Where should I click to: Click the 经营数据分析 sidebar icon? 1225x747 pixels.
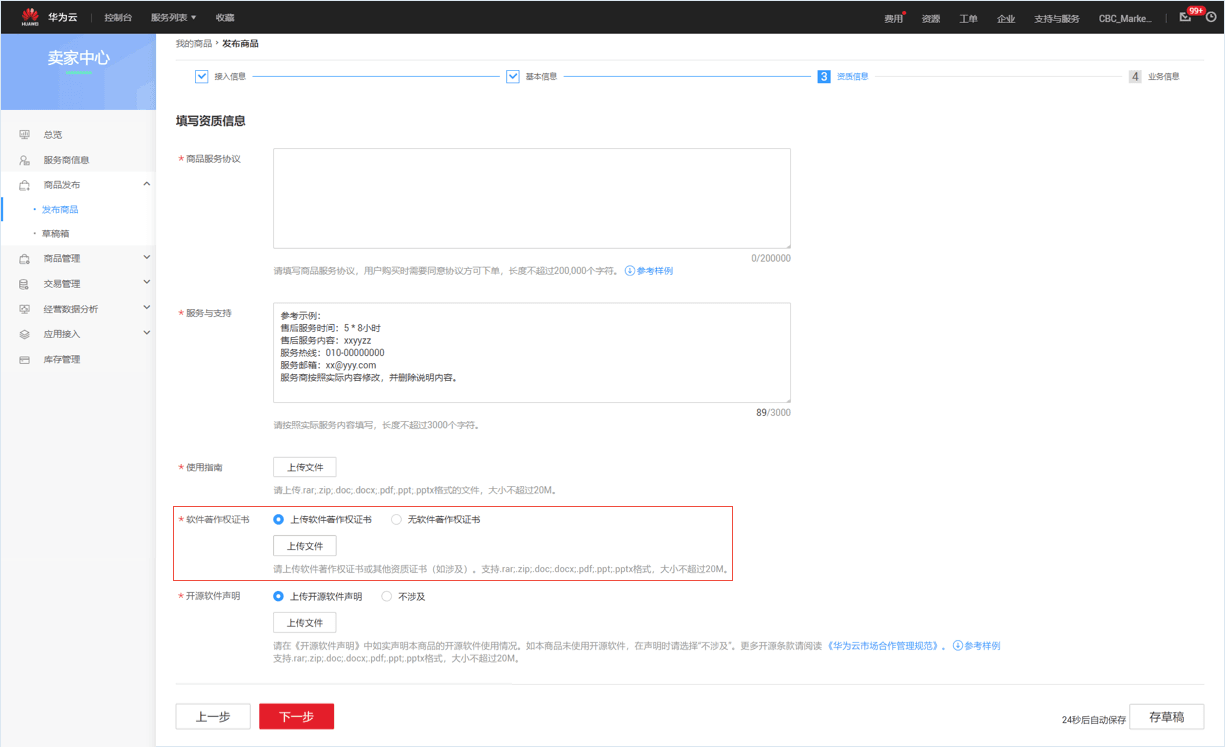pos(24,309)
